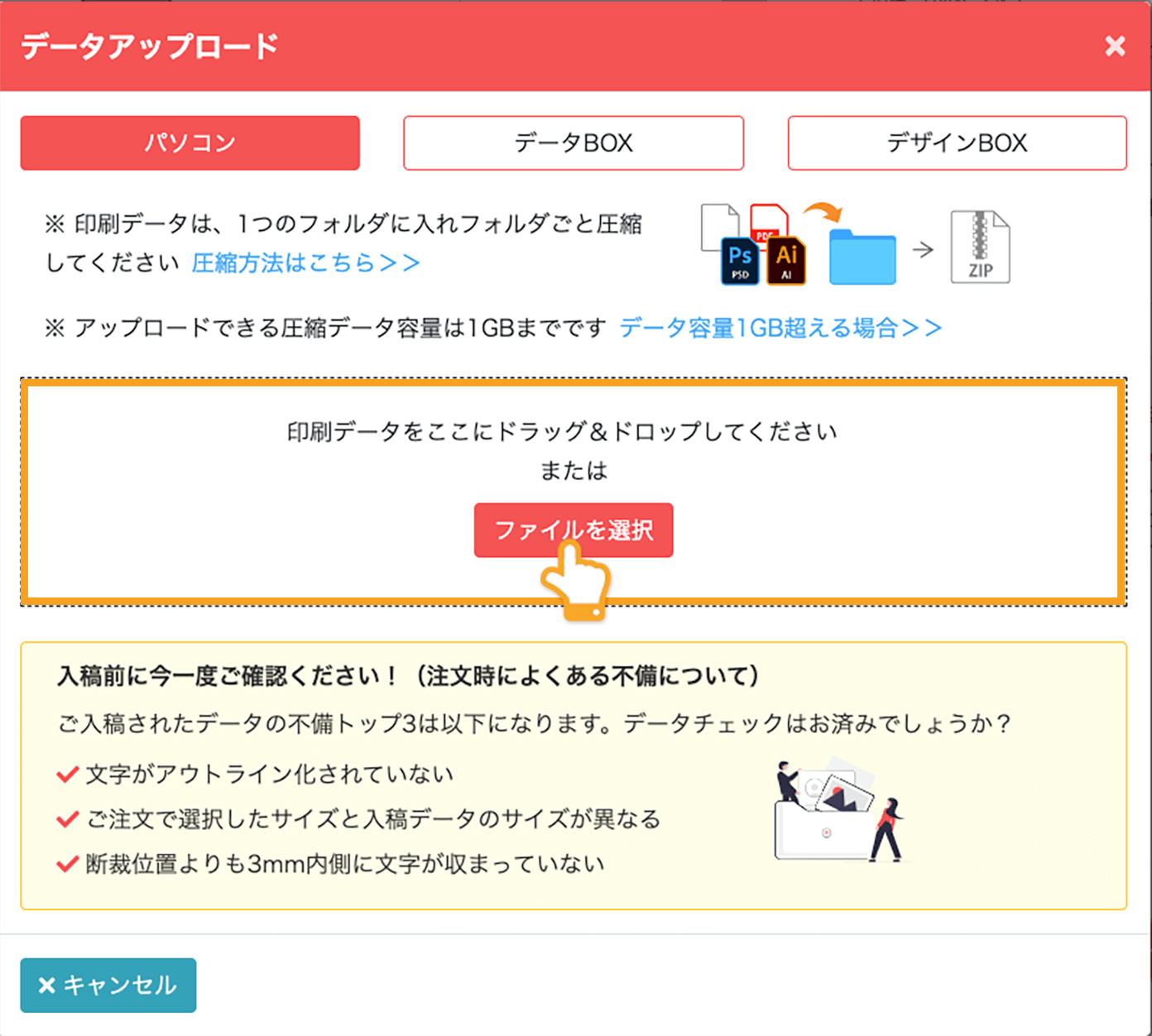
Task: Click the blue folder icon in the compression diagram
Action: click(862, 257)
